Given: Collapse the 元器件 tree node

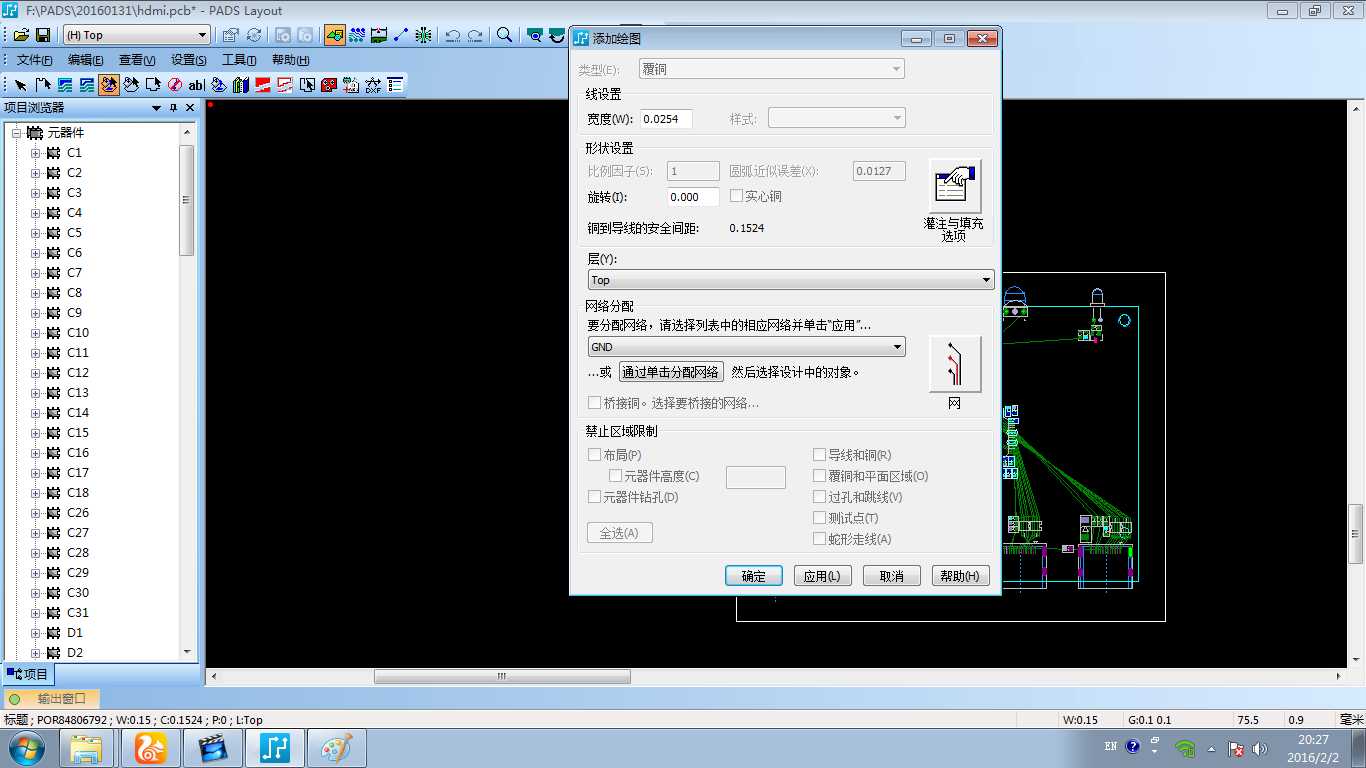Looking at the screenshot, I should pyautogui.click(x=16, y=133).
